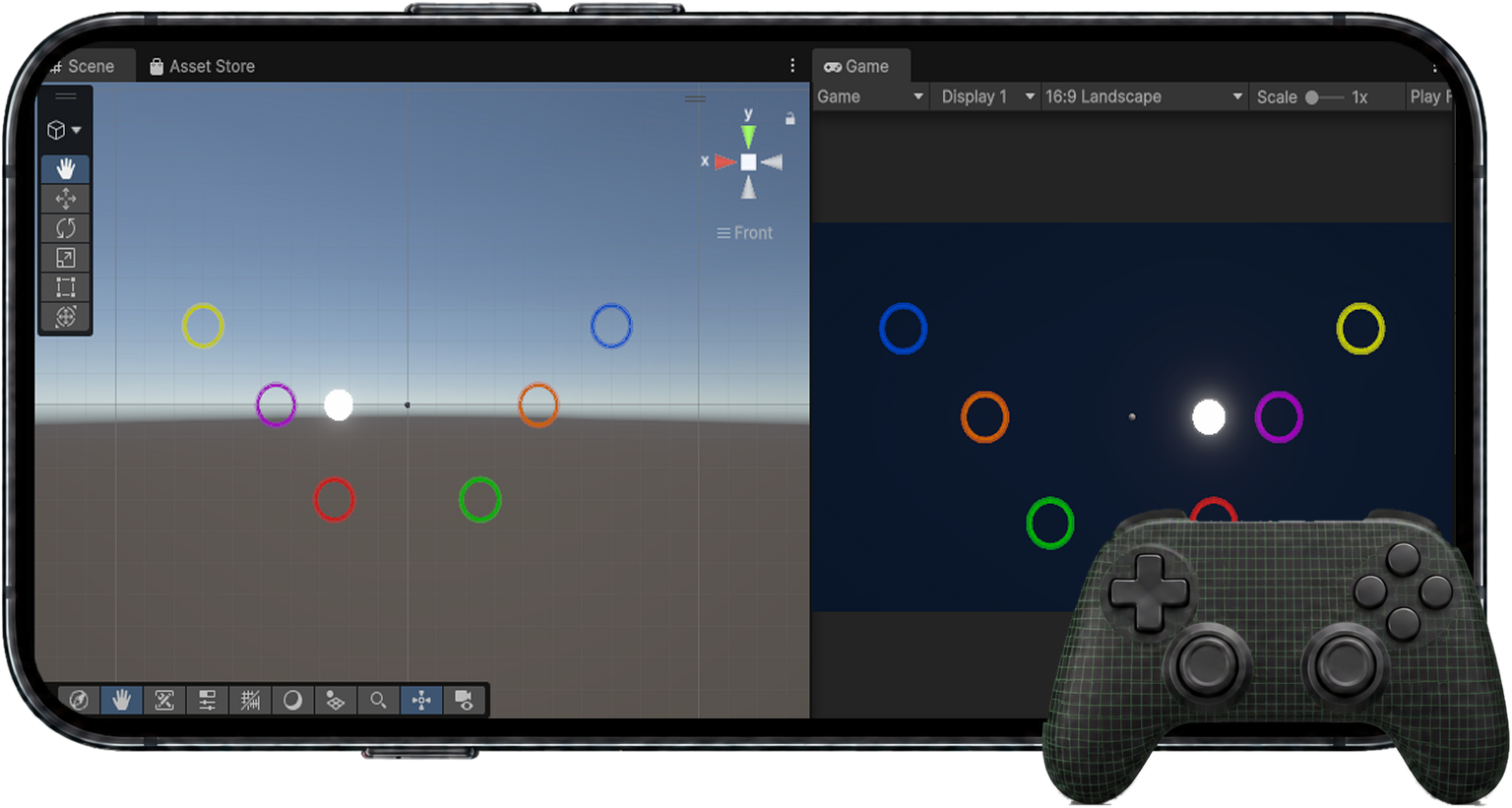The height and width of the screenshot is (808, 1512).
Task: Switch to the Asset Store tab
Action: (x=202, y=66)
